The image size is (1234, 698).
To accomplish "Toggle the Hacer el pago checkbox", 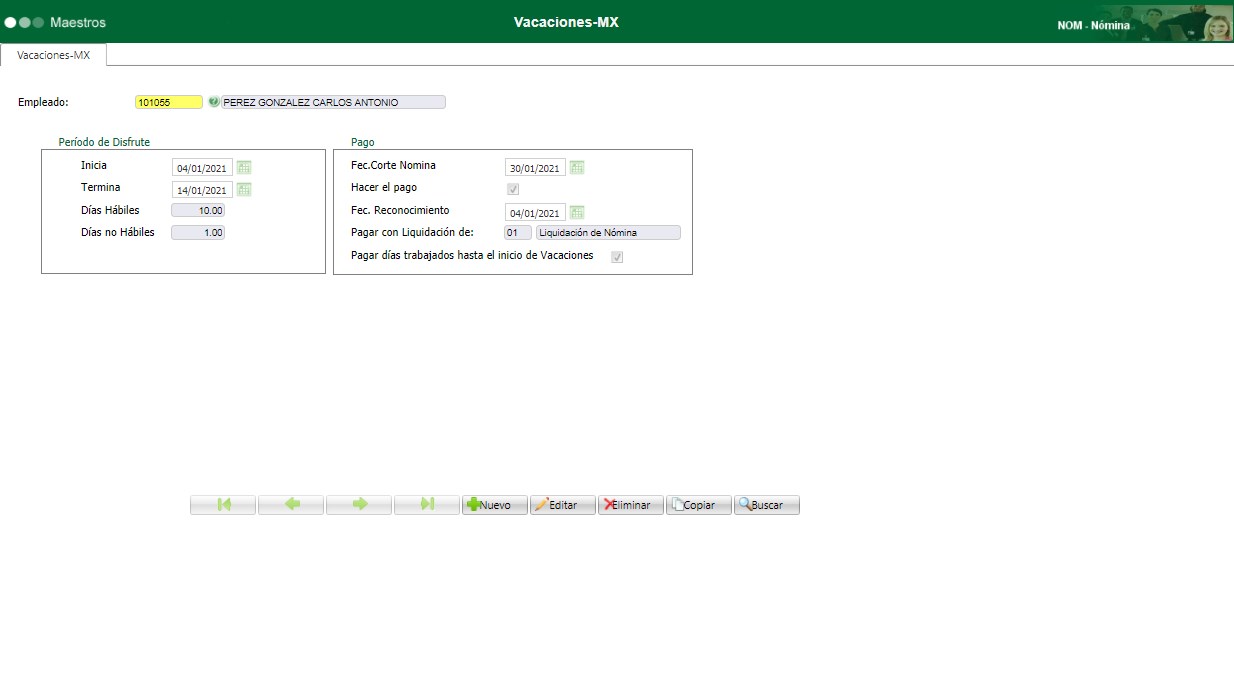I will (x=513, y=189).
